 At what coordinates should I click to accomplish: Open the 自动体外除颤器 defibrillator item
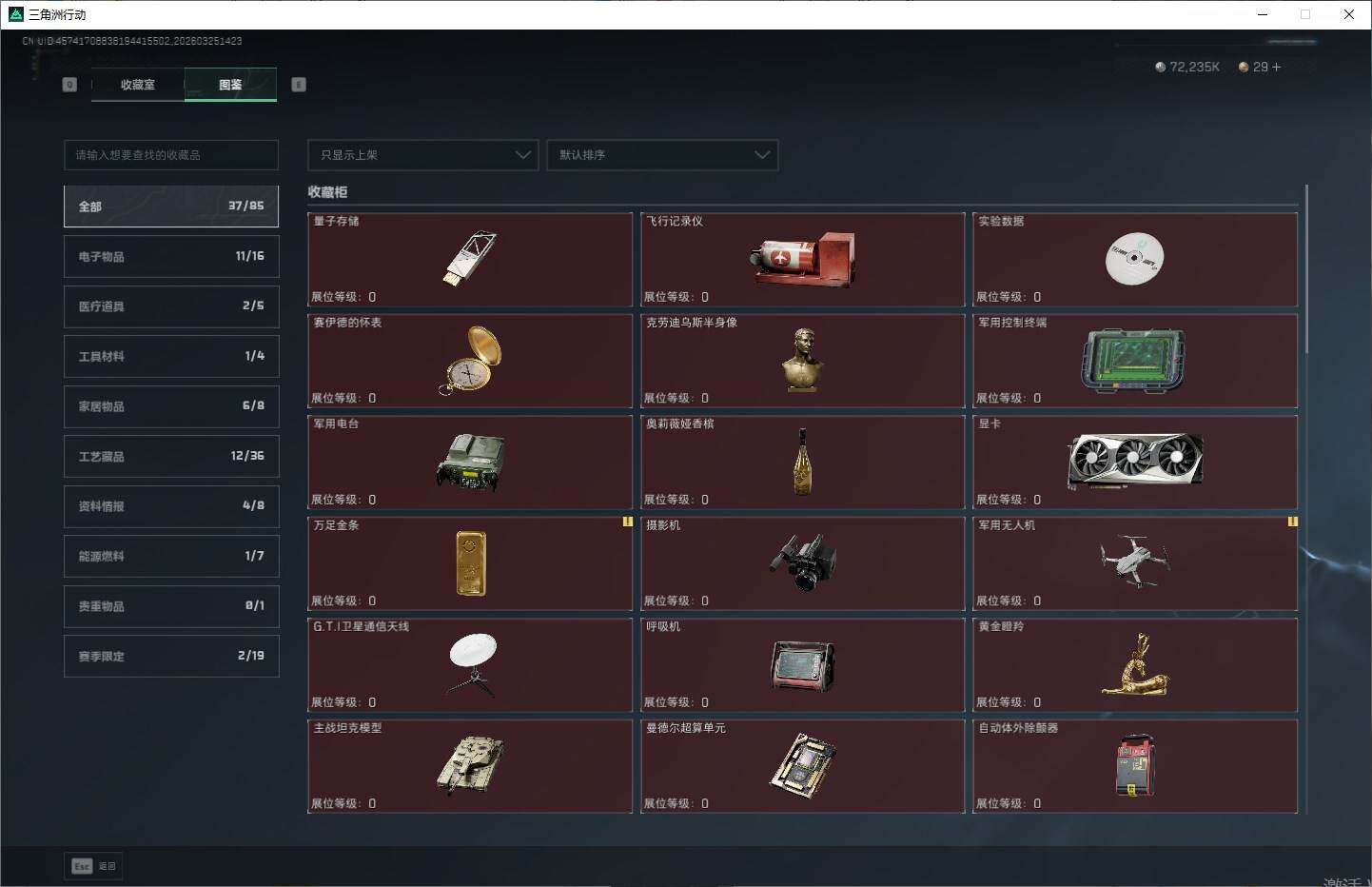coord(1135,766)
